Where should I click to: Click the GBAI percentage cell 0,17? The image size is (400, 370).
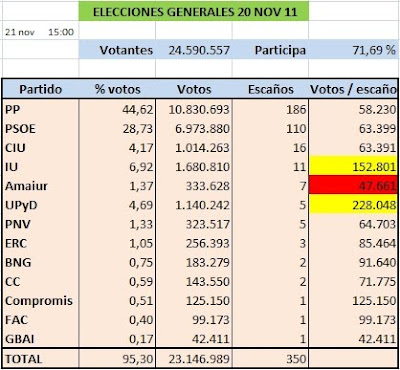pyautogui.click(x=117, y=338)
